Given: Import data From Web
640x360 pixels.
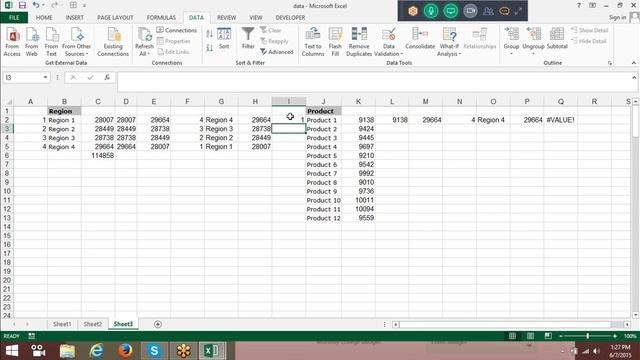Looking at the screenshot, I should (31, 42).
